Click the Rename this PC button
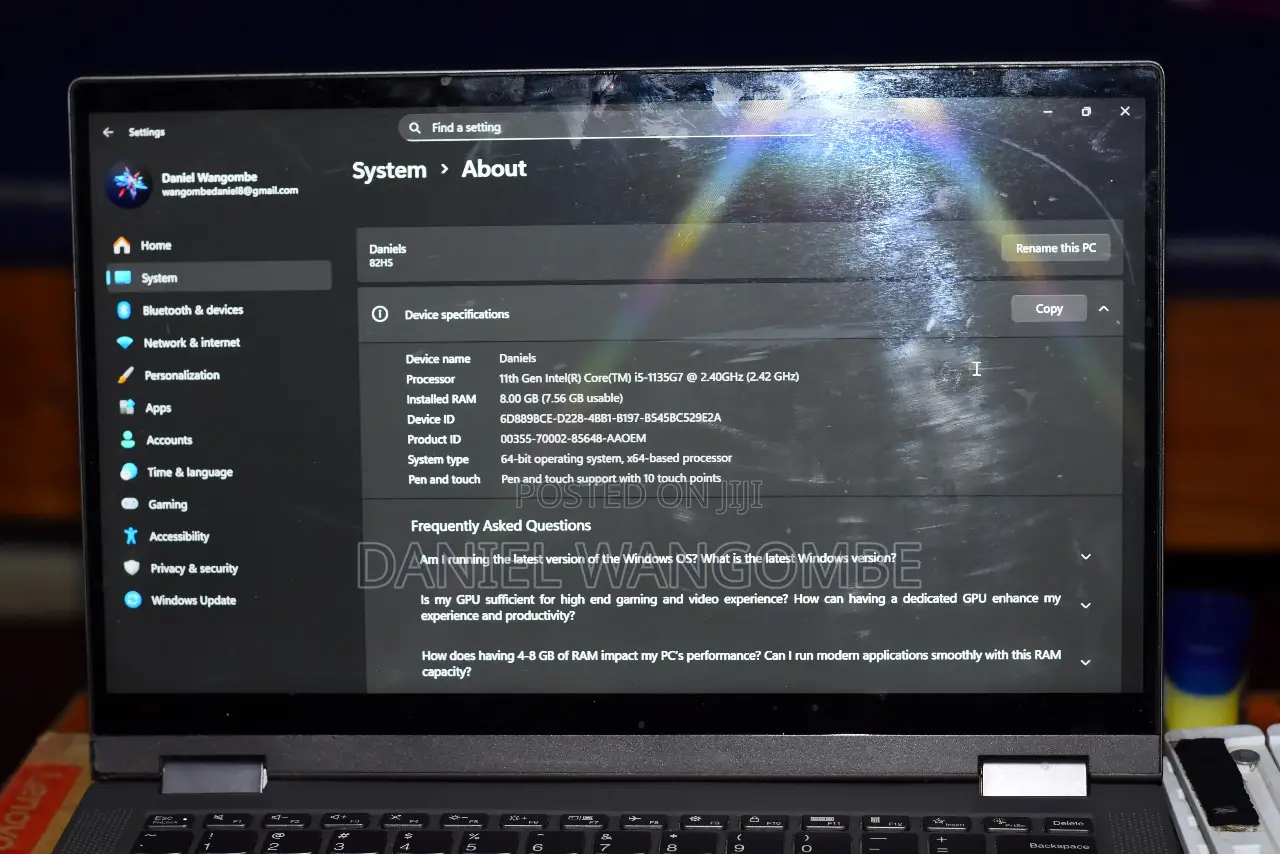Image resolution: width=1280 pixels, height=854 pixels. (x=1056, y=248)
